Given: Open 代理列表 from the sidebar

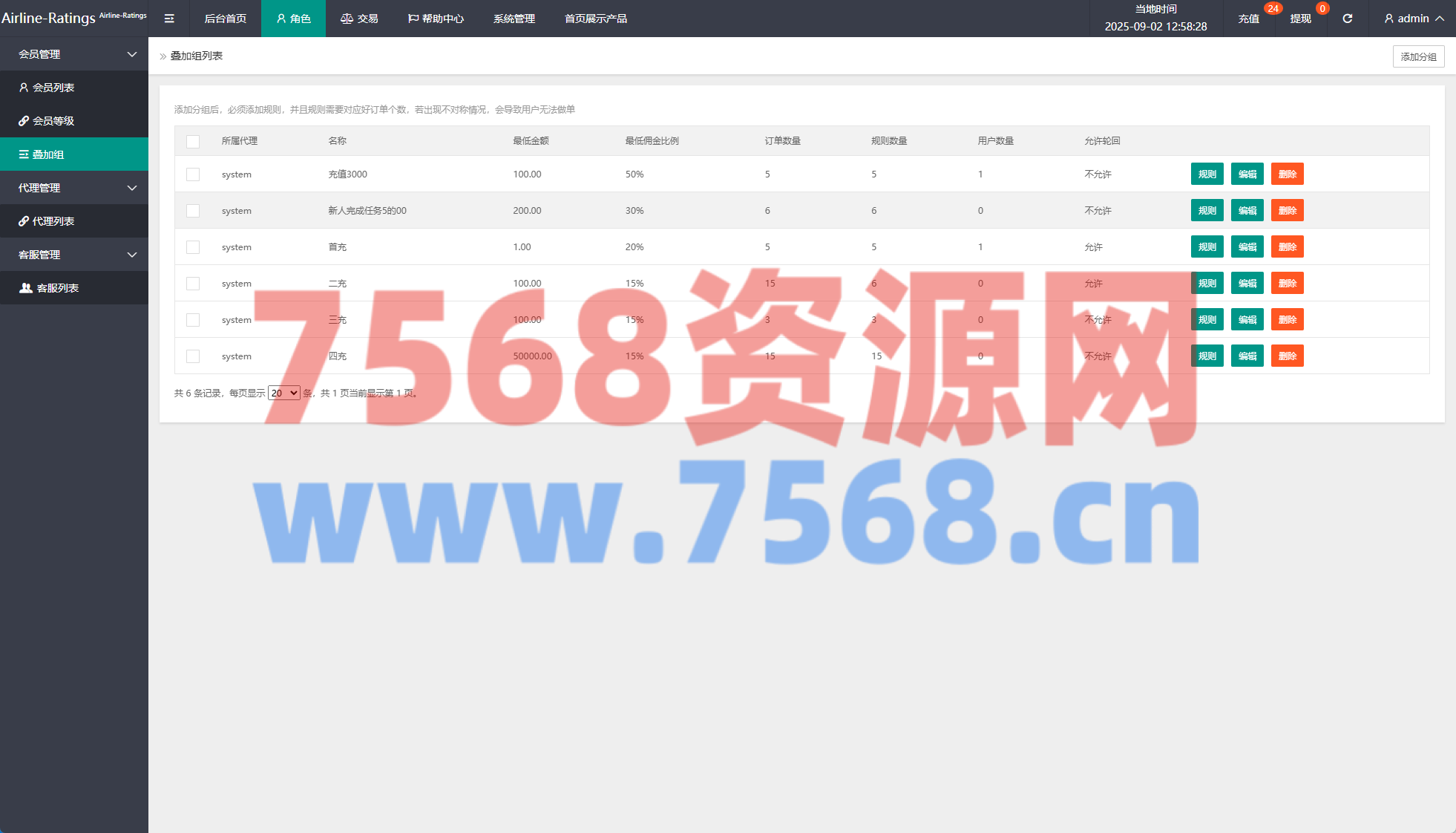Looking at the screenshot, I should tap(53, 221).
